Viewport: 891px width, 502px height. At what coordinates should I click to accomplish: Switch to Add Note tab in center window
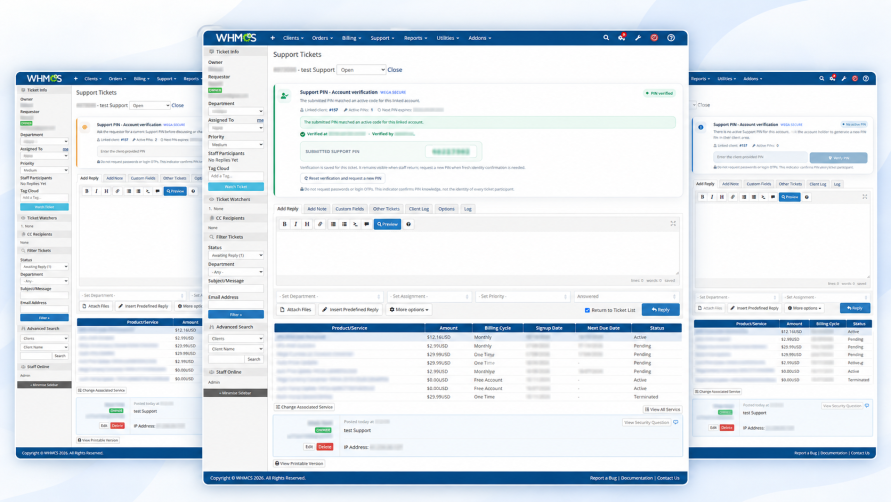coord(317,209)
